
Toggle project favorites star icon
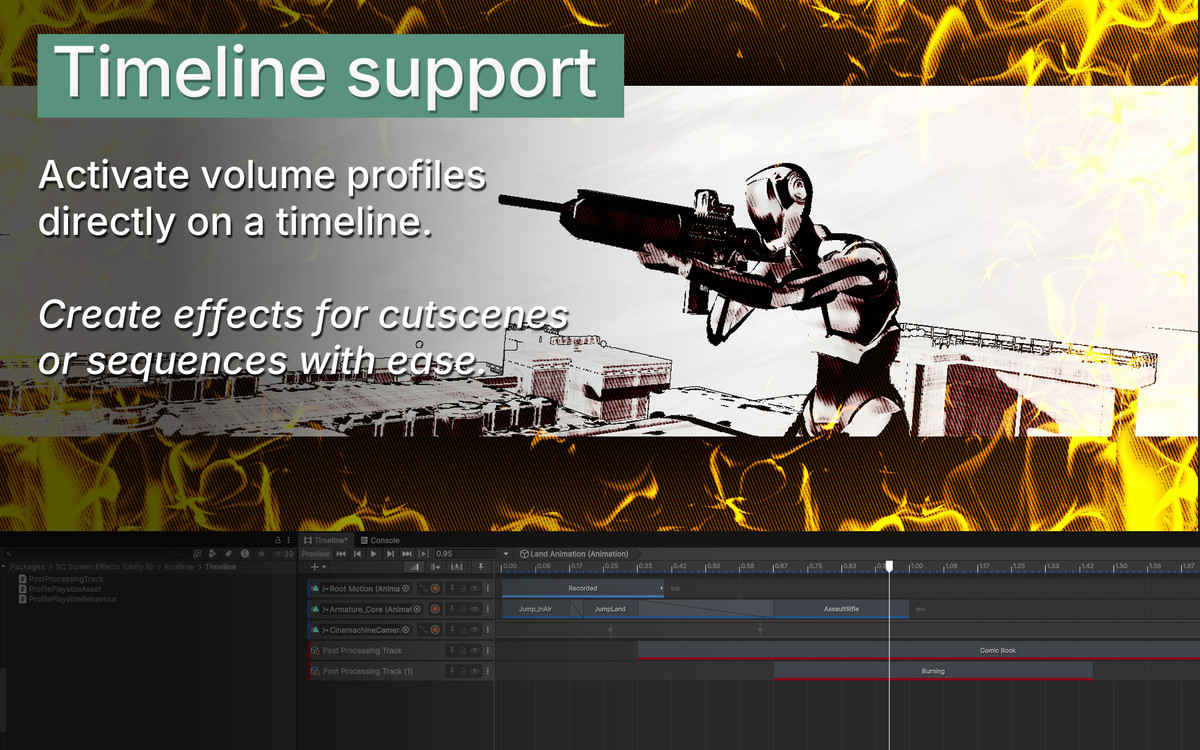[x=261, y=554]
